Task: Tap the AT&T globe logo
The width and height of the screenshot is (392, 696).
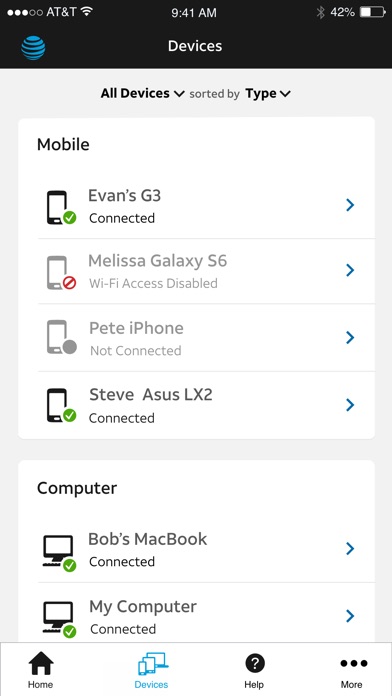Action: [x=33, y=47]
